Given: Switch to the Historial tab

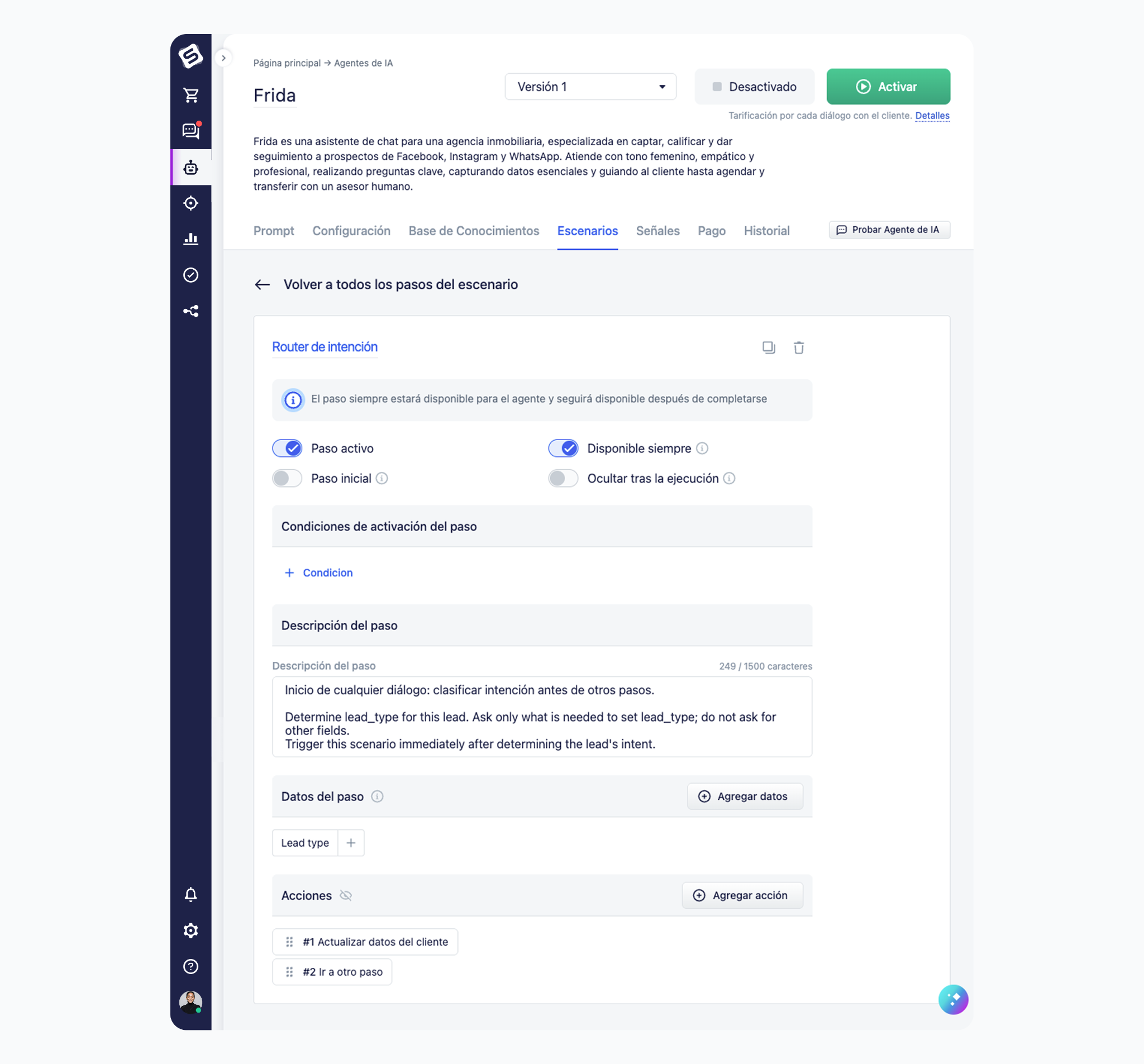Looking at the screenshot, I should tap(766, 231).
